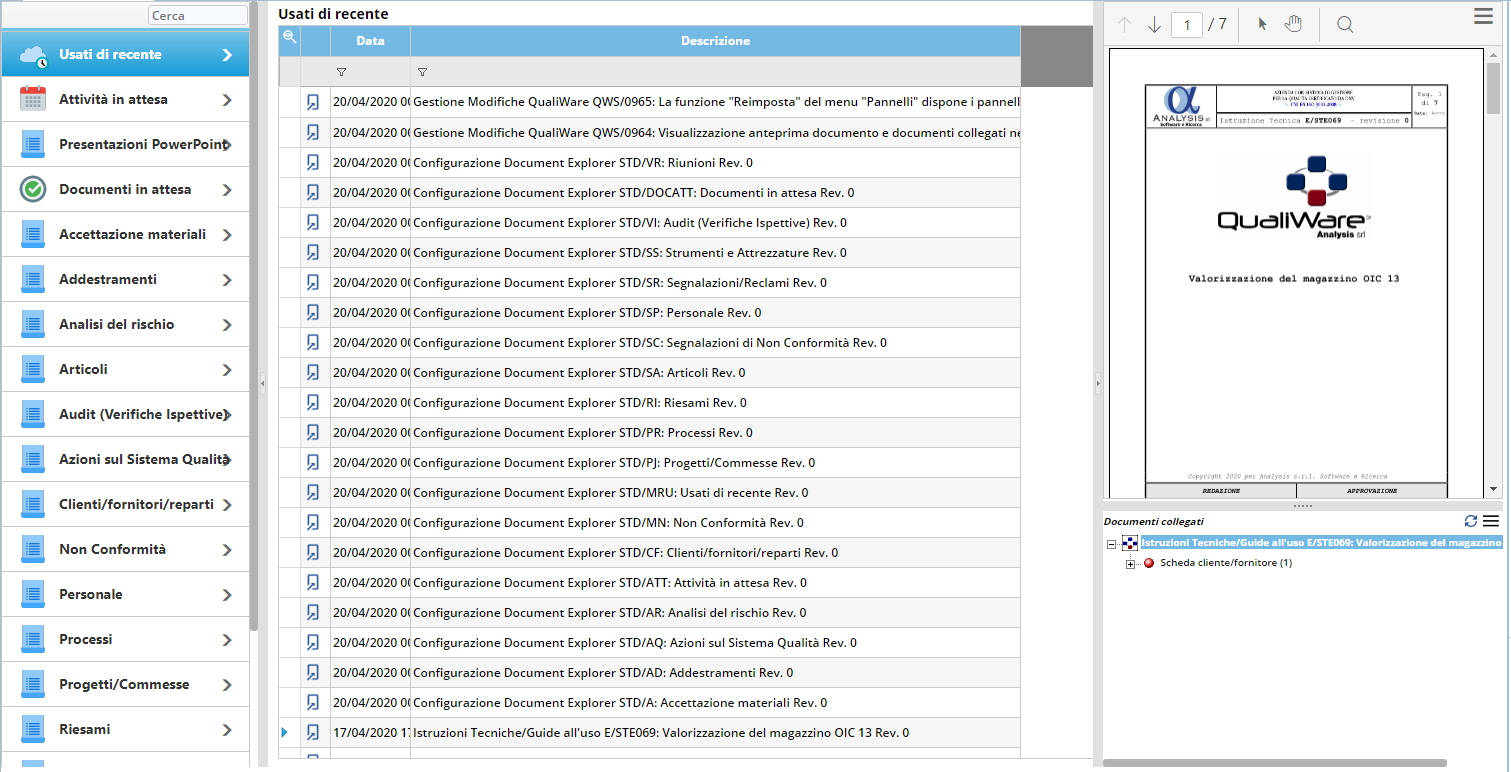Collapse the Istruzioni Tecniche E/STE069 tree node
The image size is (1511, 772).
tap(1111, 543)
